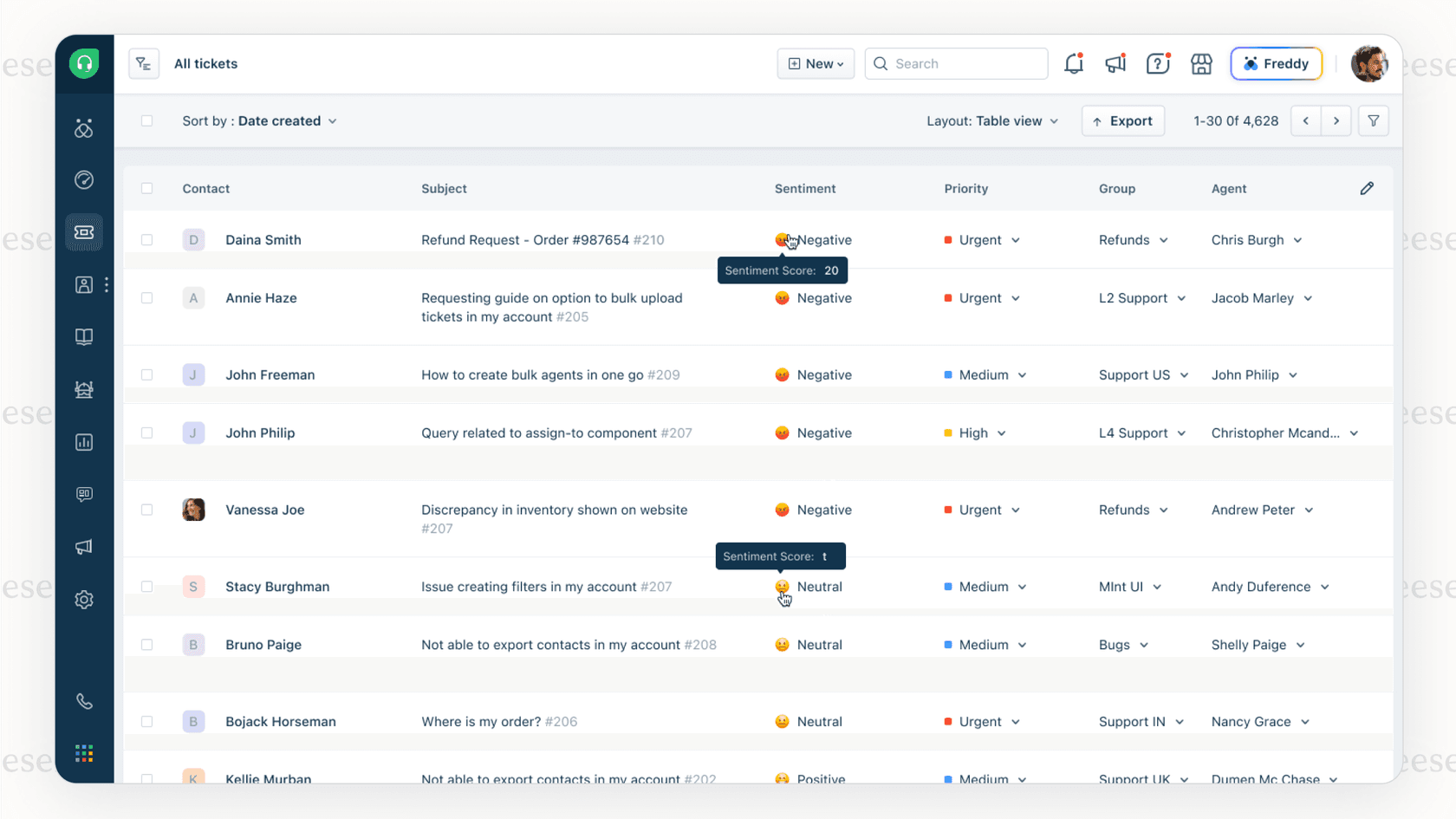Open the Contacts section from sidebar
1456x819 pixels.
pos(84,284)
